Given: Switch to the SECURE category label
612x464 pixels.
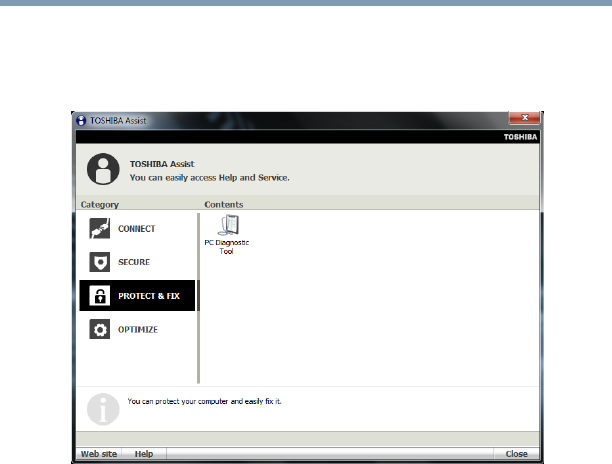Looking at the screenshot, I should [x=134, y=262].
